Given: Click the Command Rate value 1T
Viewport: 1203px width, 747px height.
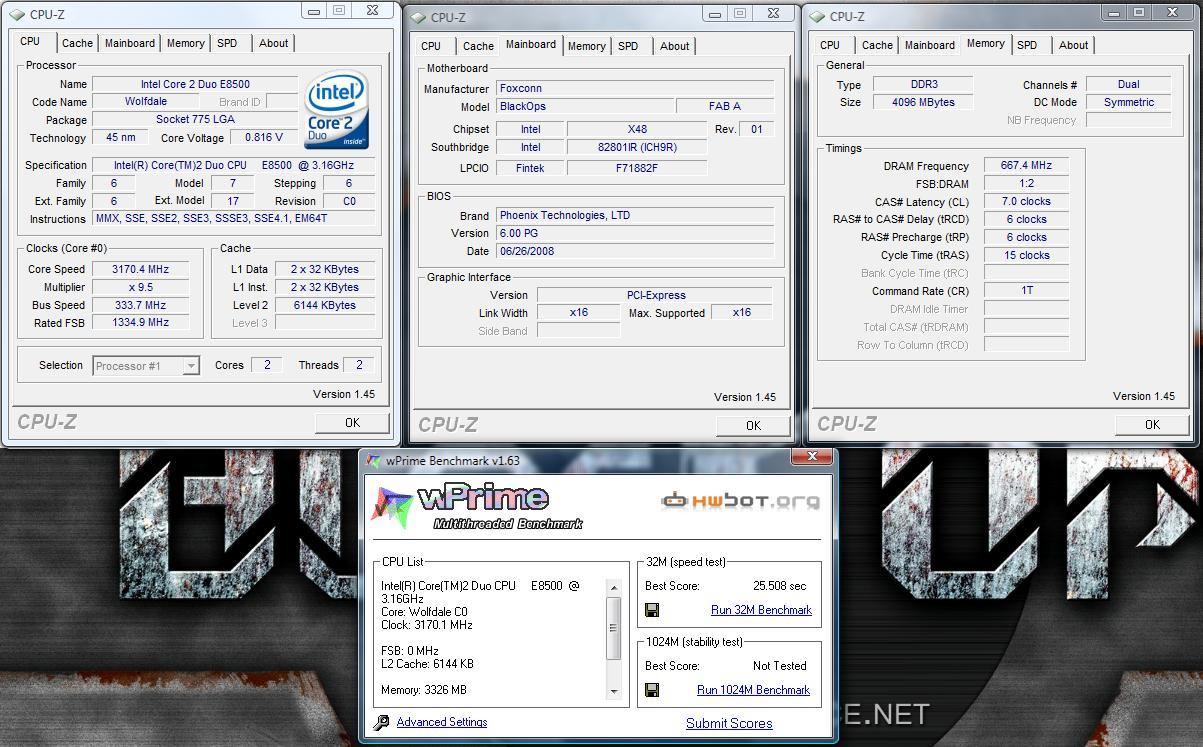Looking at the screenshot, I should tap(1027, 291).
